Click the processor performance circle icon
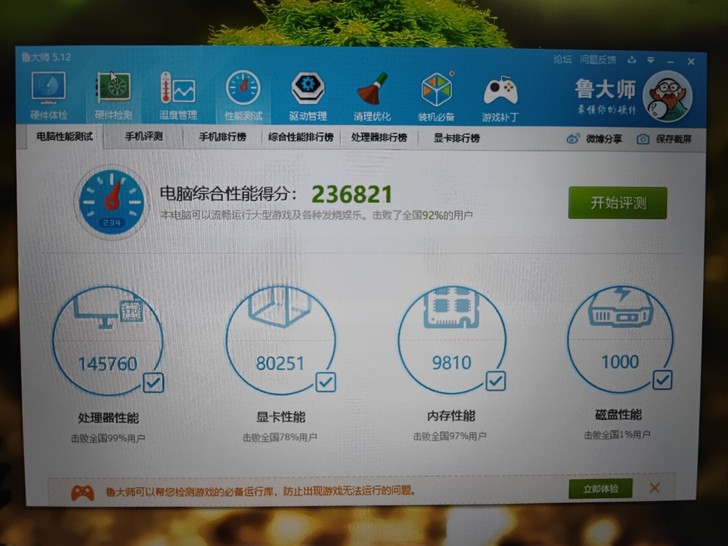 (x=108, y=341)
